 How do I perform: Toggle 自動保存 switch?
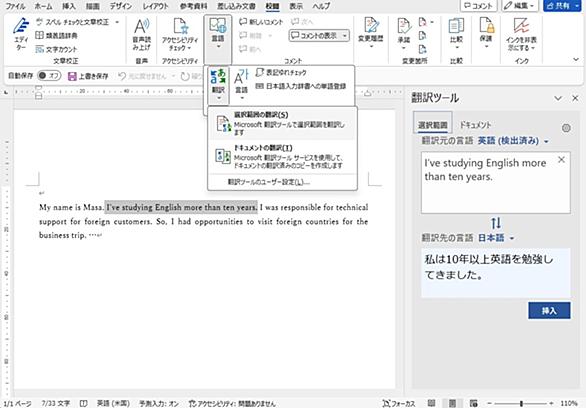tap(49, 76)
